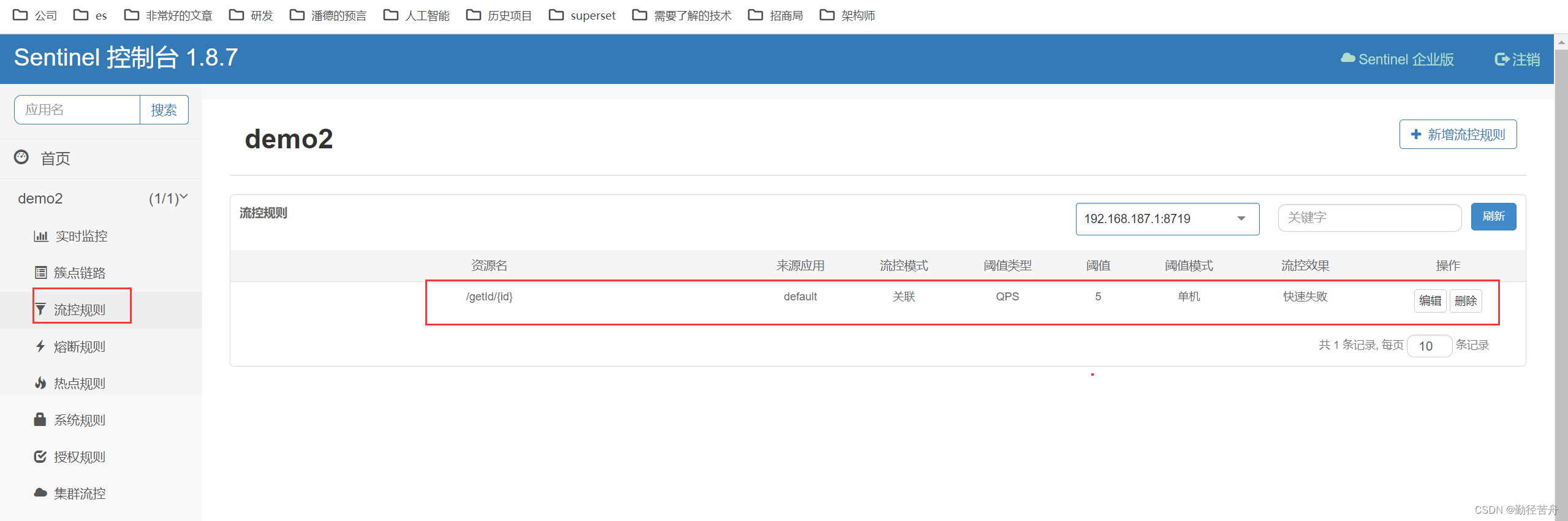
Task: Open the 首页 link in sidebar
Action: pos(55,159)
